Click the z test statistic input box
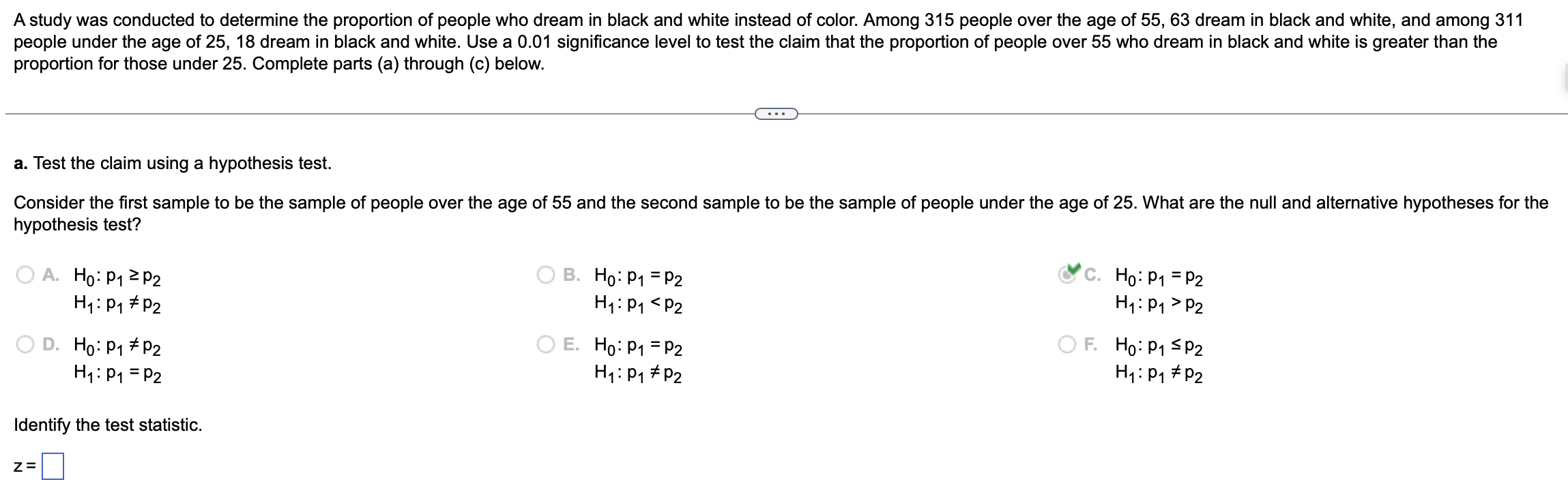 point(54,466)
